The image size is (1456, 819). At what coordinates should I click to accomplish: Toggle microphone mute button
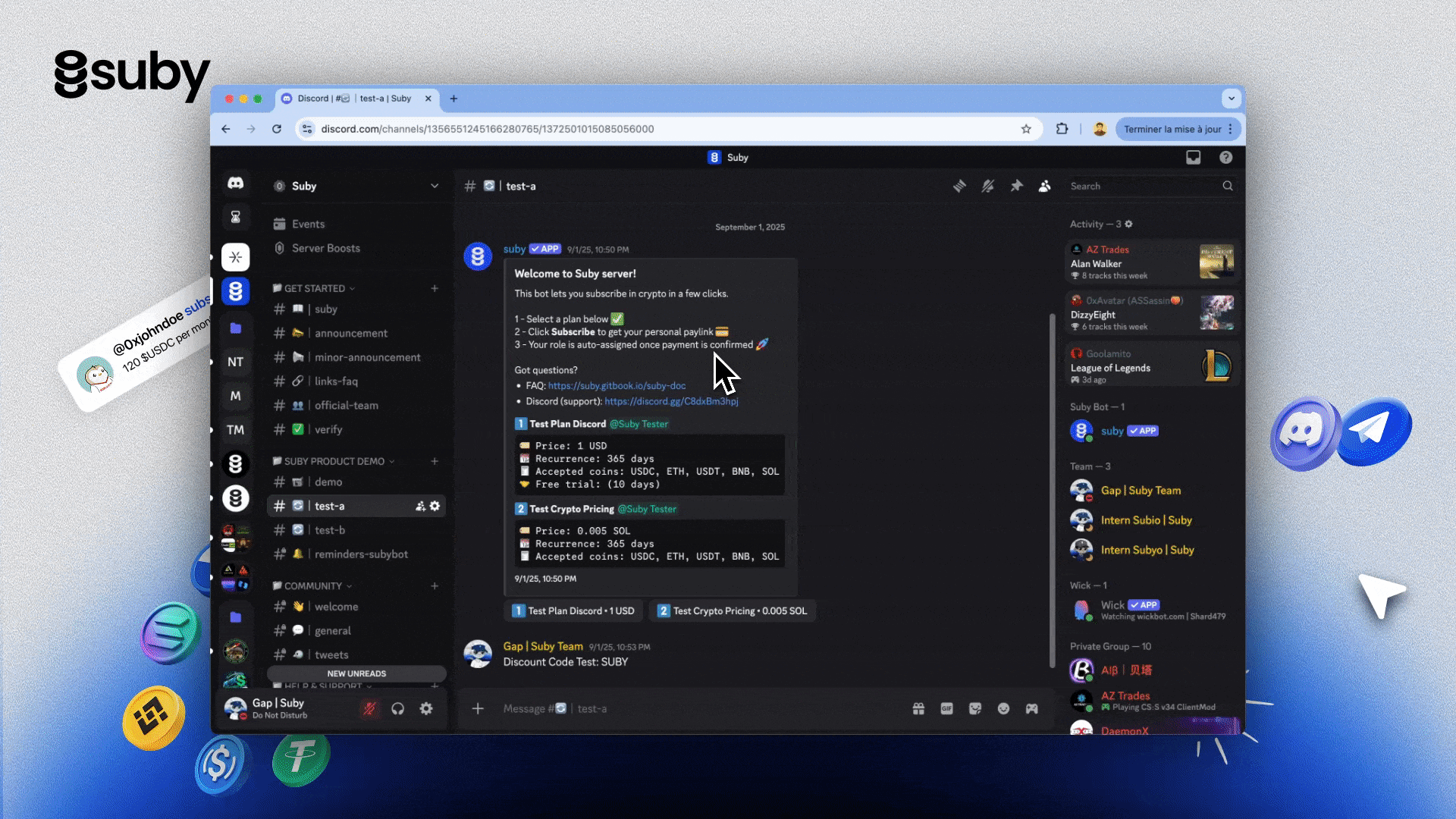[369, 708]
